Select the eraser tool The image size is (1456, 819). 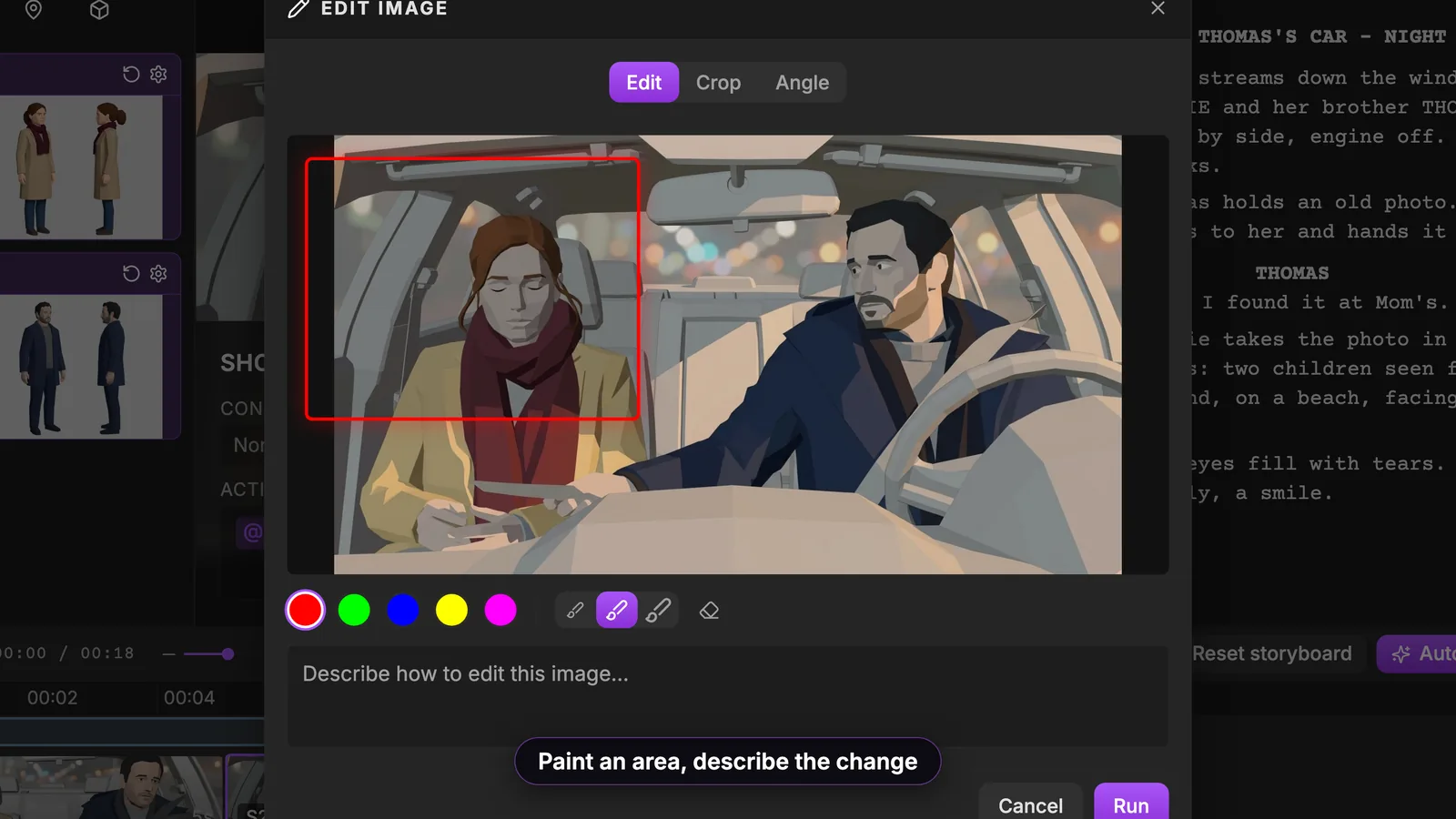(x=709, y=611)
